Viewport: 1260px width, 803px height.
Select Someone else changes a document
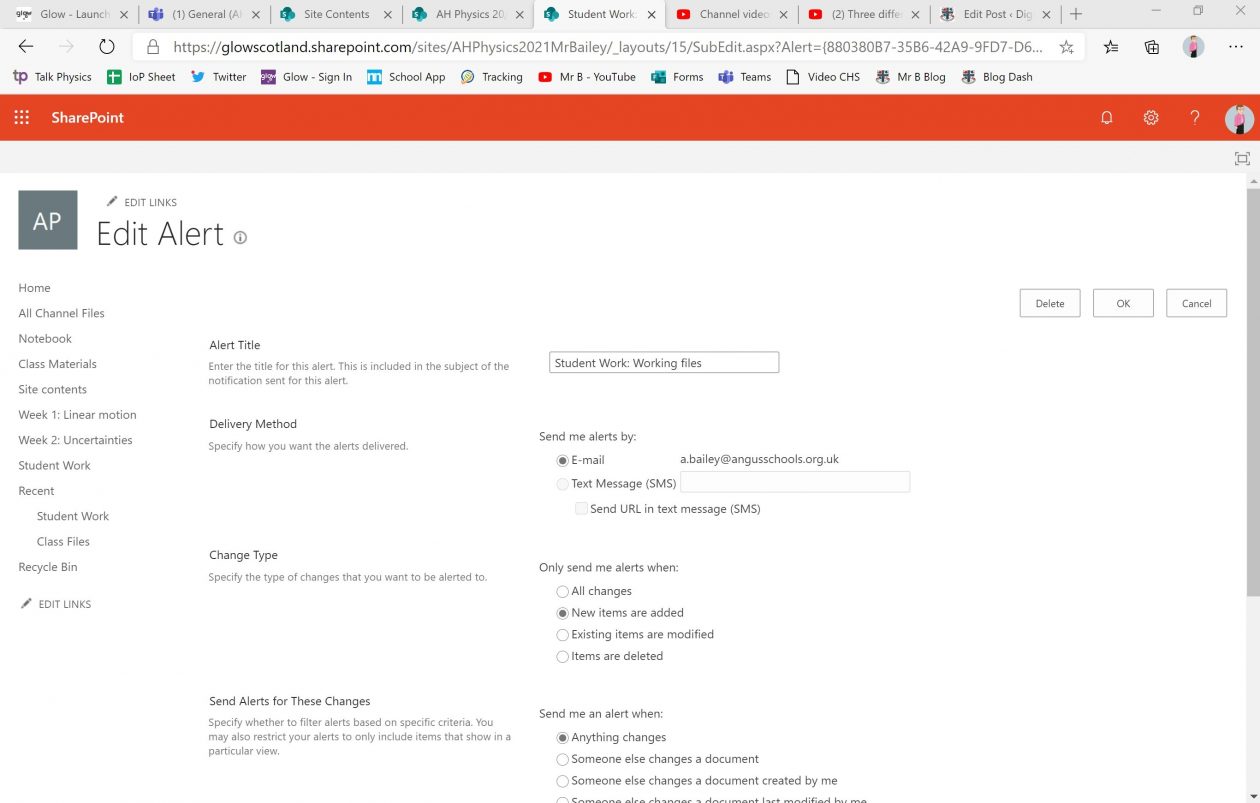[562, 760]
